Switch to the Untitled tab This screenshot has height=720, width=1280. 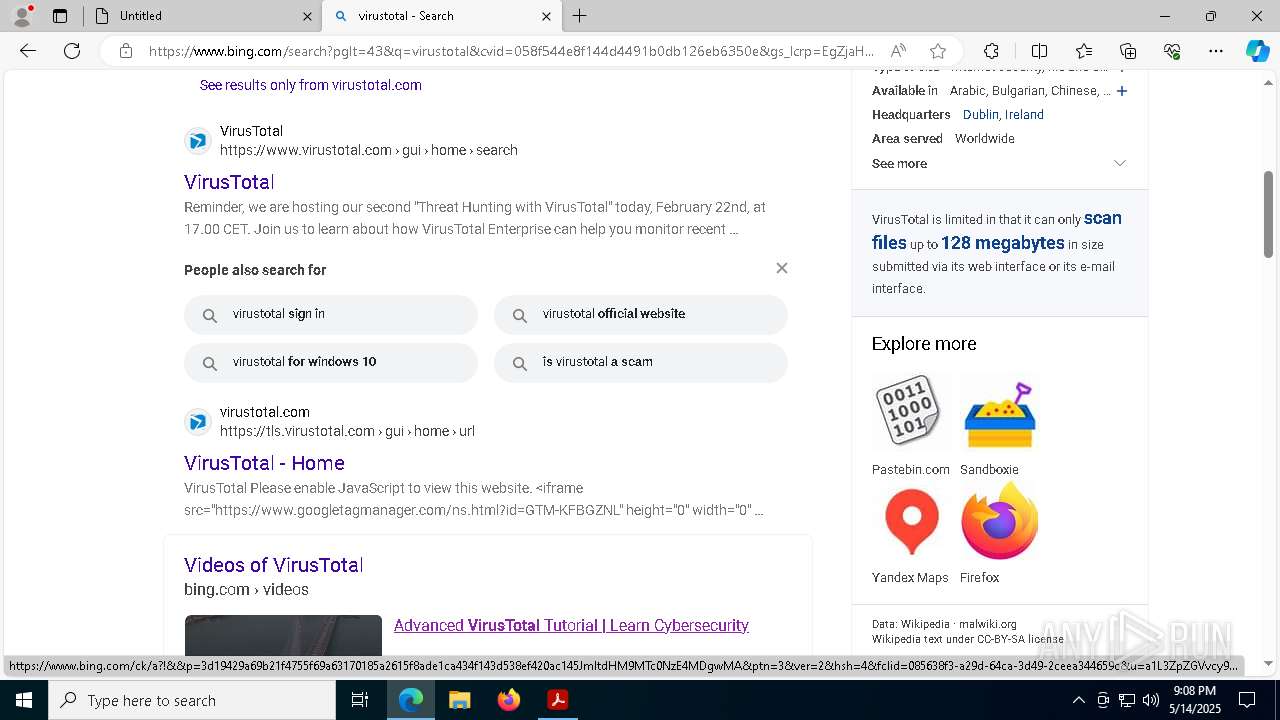(203, 16)
